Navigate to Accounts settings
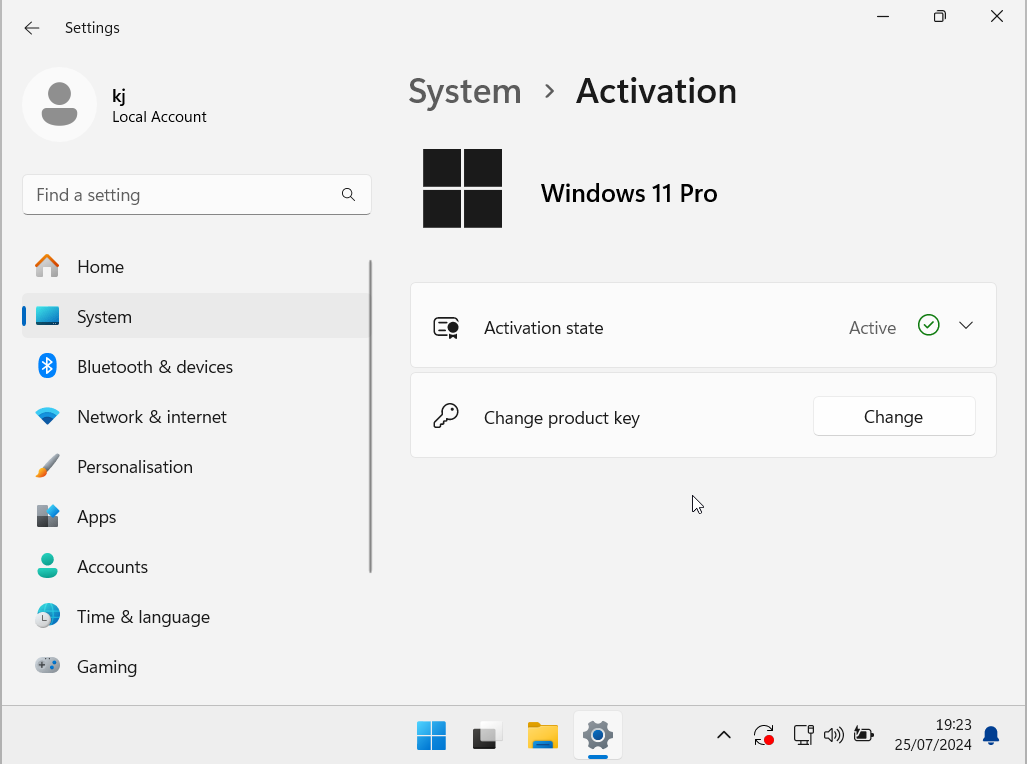 (196, 567)
